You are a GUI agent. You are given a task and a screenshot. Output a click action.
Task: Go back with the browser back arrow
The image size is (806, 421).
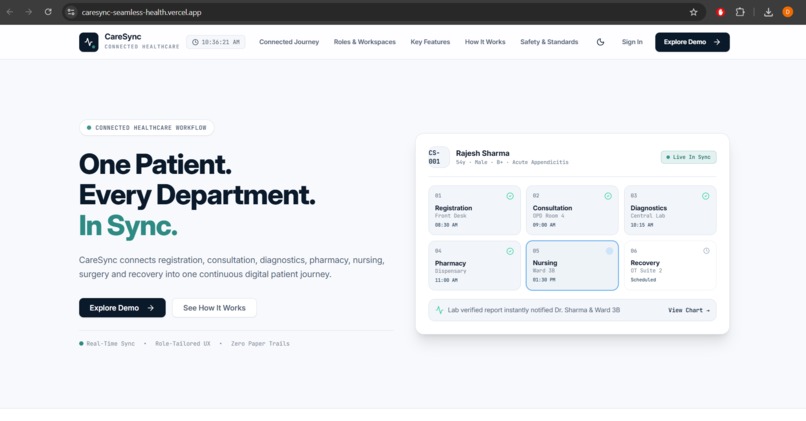10,12
